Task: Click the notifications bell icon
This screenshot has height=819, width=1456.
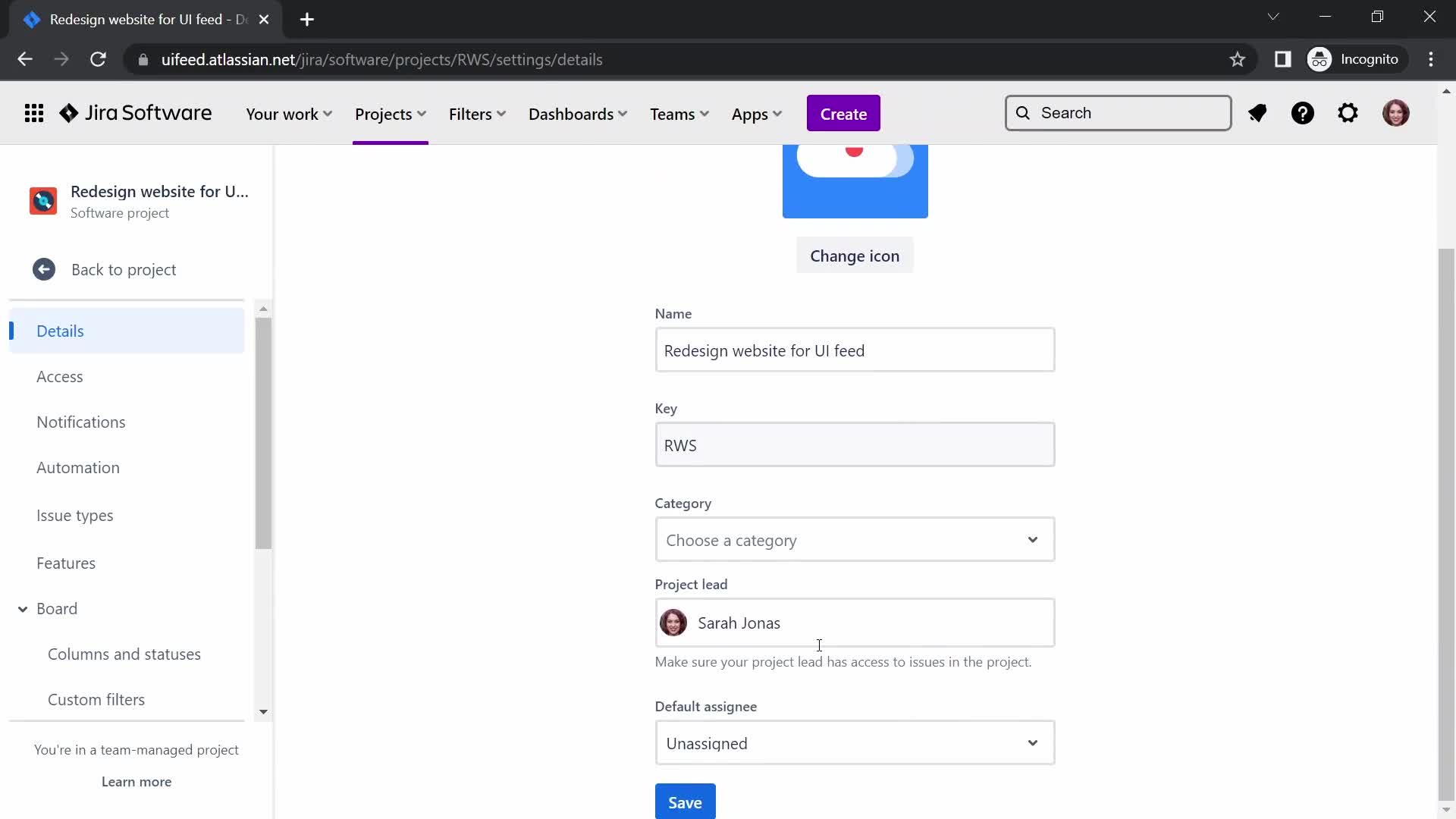Action: (x=1258, y=113)
